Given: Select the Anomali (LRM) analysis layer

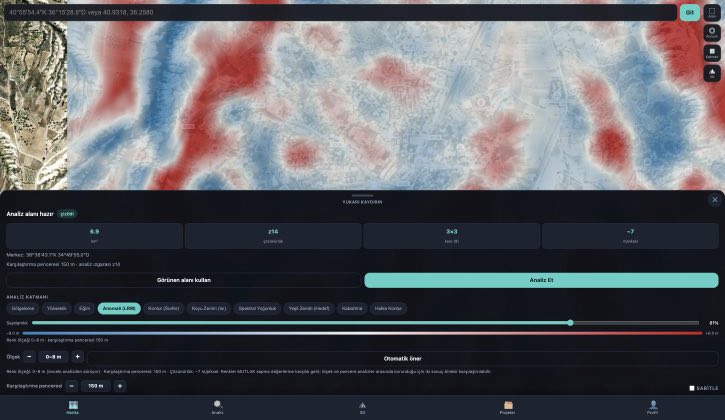Looking at the screenshot, I should tap(119, 309).
